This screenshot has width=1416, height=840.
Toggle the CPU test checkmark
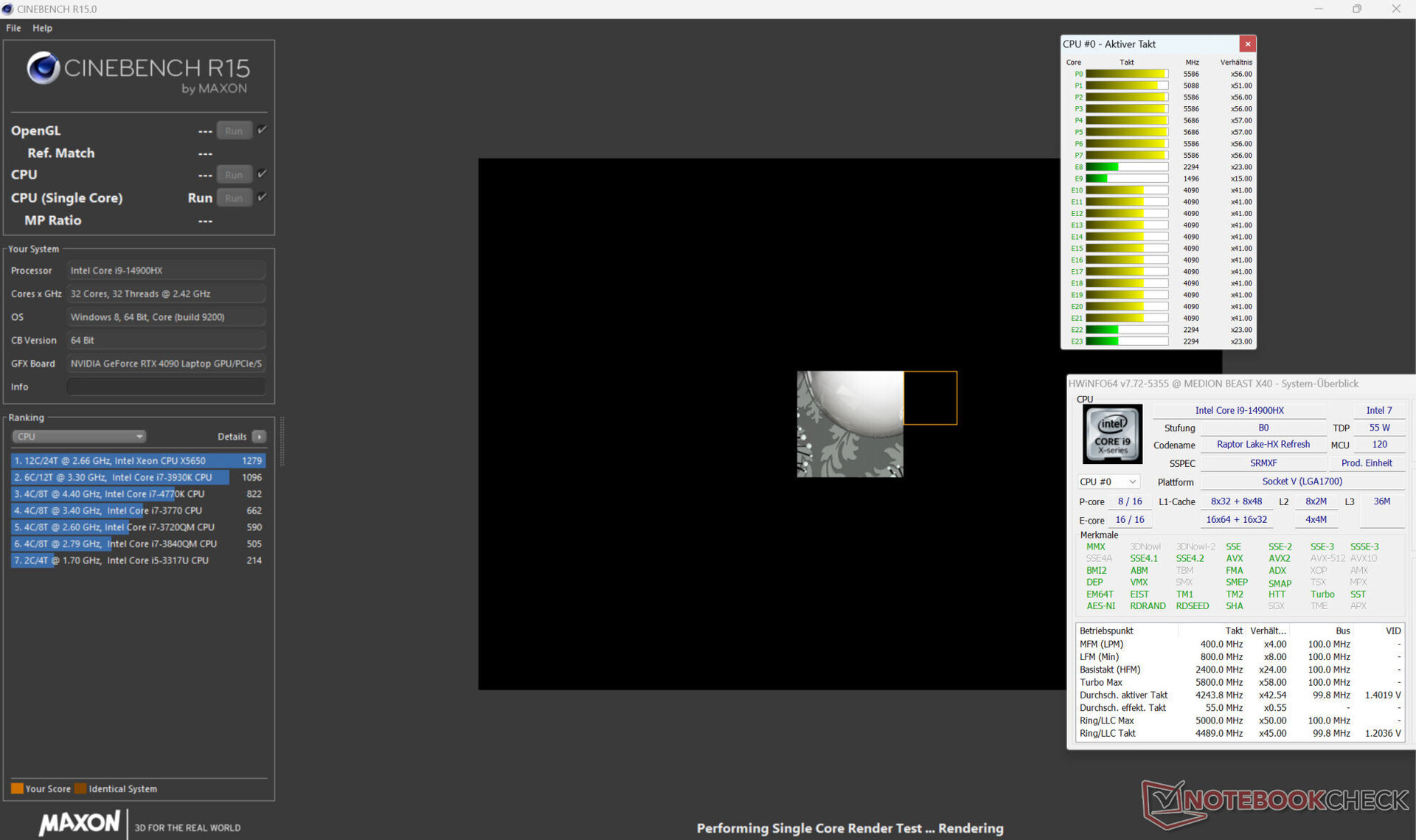point(262,174)
